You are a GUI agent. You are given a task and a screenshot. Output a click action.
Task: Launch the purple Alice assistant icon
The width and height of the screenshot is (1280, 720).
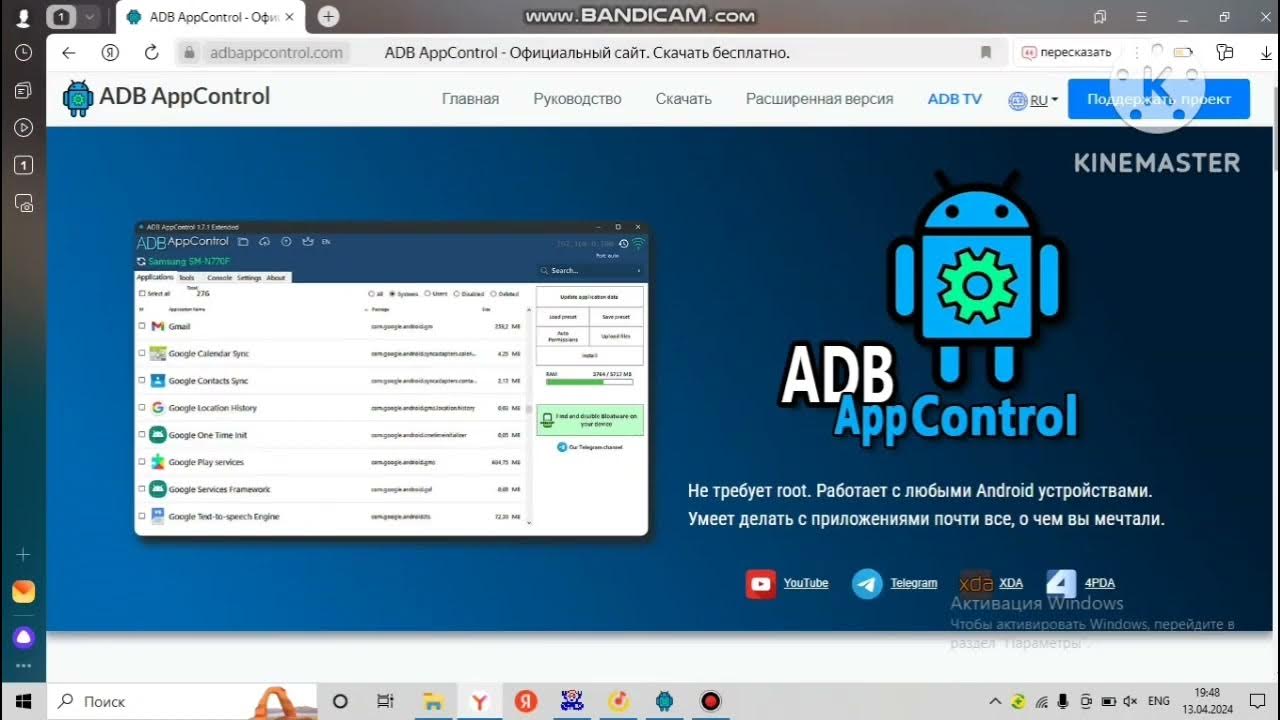point(24,637)
